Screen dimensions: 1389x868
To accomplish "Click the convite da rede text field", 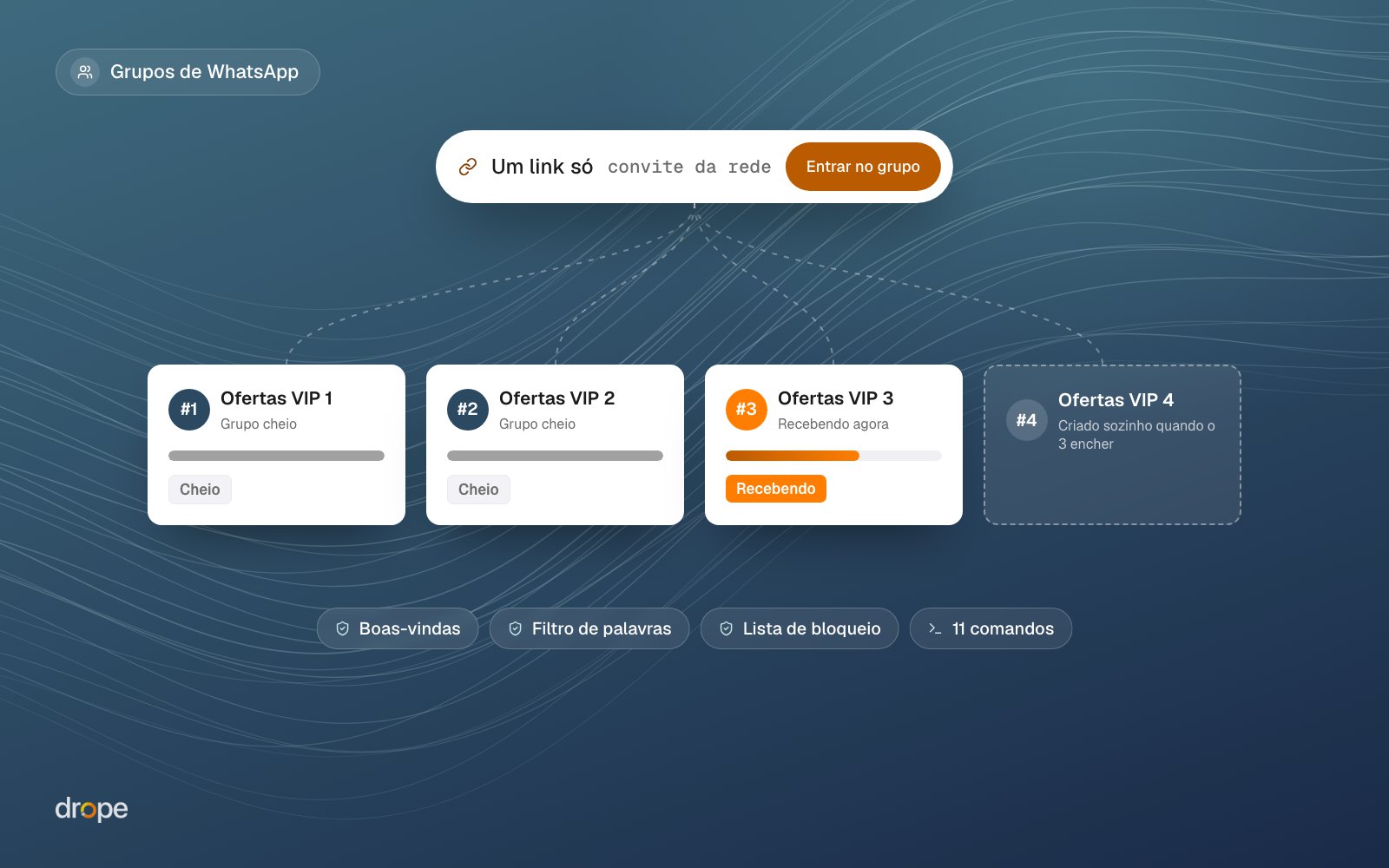I will [x=689, y=167].
